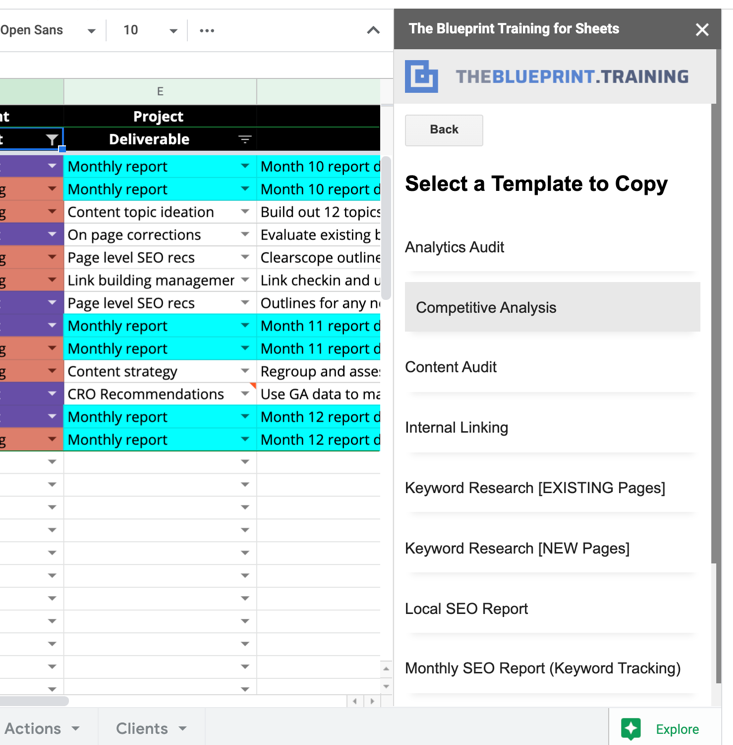Open the font family dropdown Open Sans

pyautogui.click(x=48, y=30)
